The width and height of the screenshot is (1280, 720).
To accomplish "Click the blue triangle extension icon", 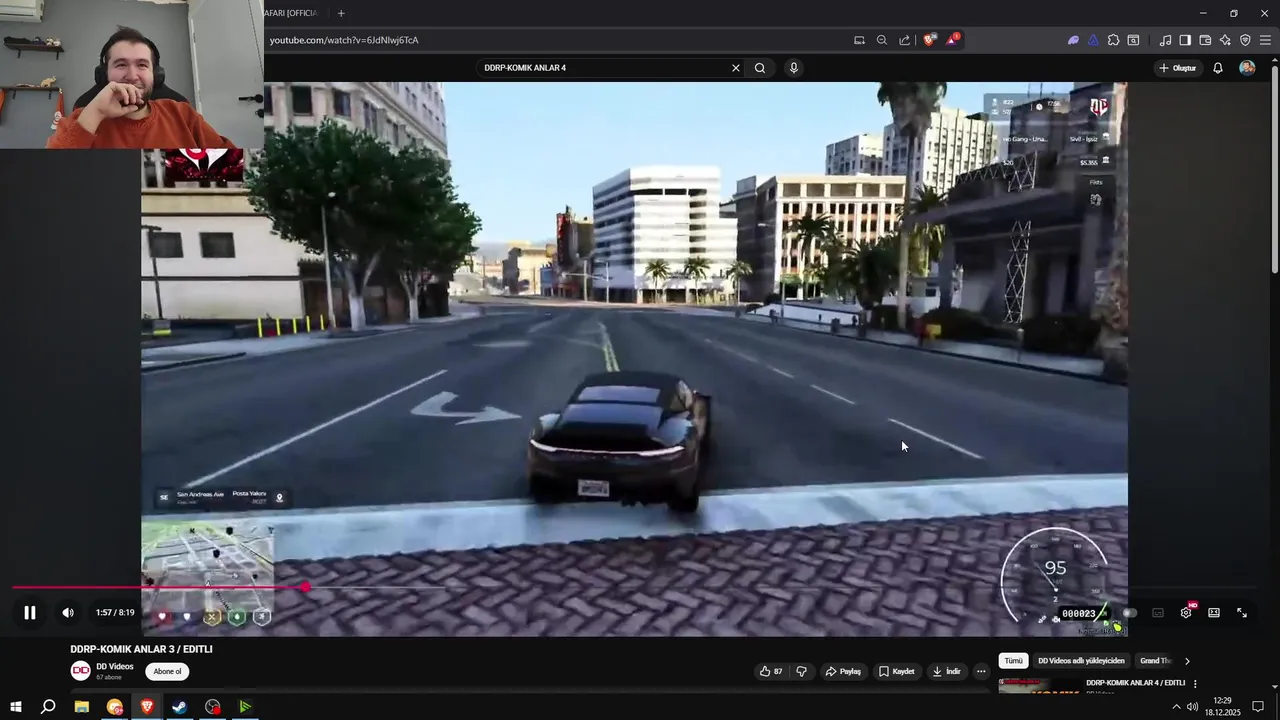I will [1093, 40].
